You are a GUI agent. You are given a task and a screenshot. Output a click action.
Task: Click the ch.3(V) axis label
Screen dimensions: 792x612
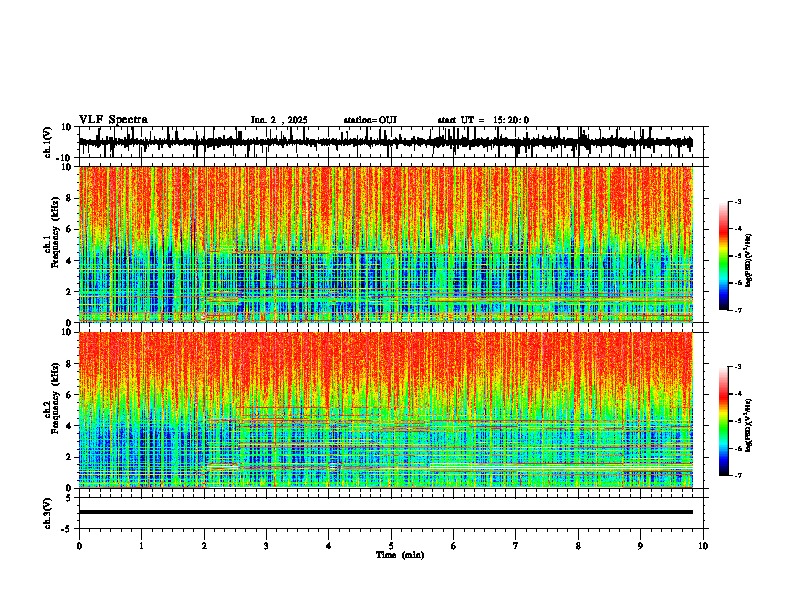coord(48,513)
